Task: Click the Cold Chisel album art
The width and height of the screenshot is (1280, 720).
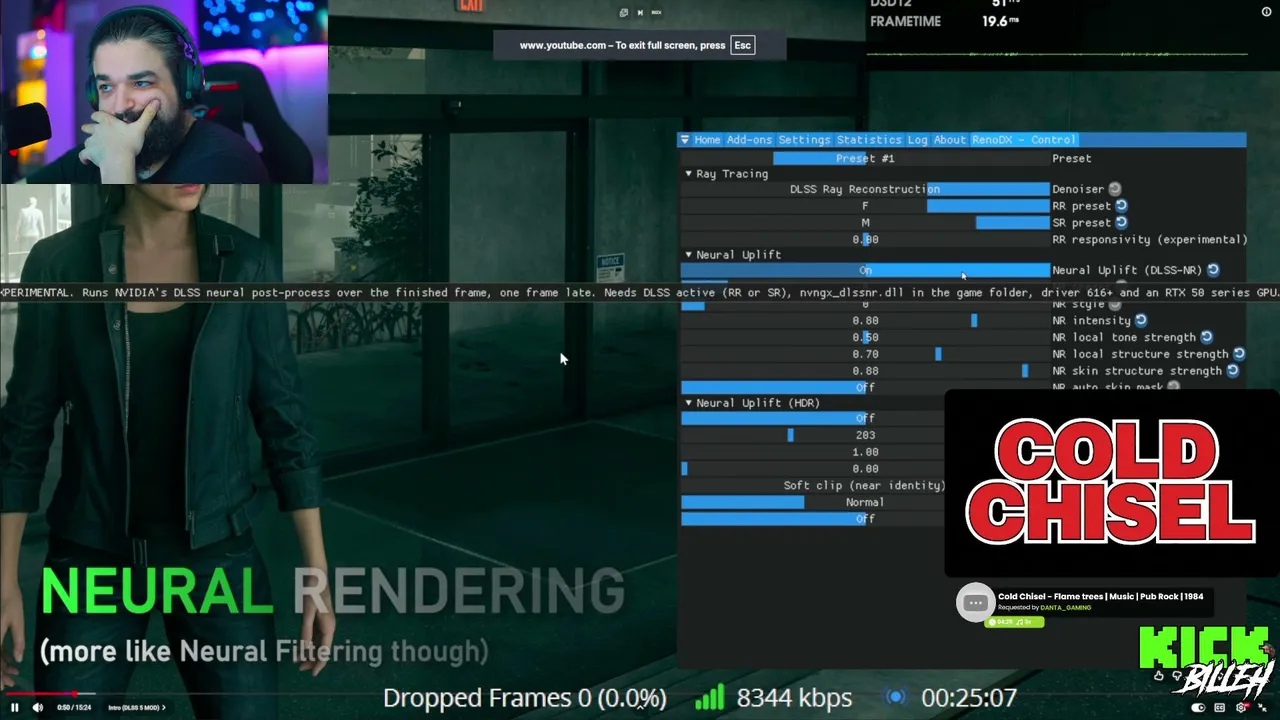Action: (x=1111, y=484)
